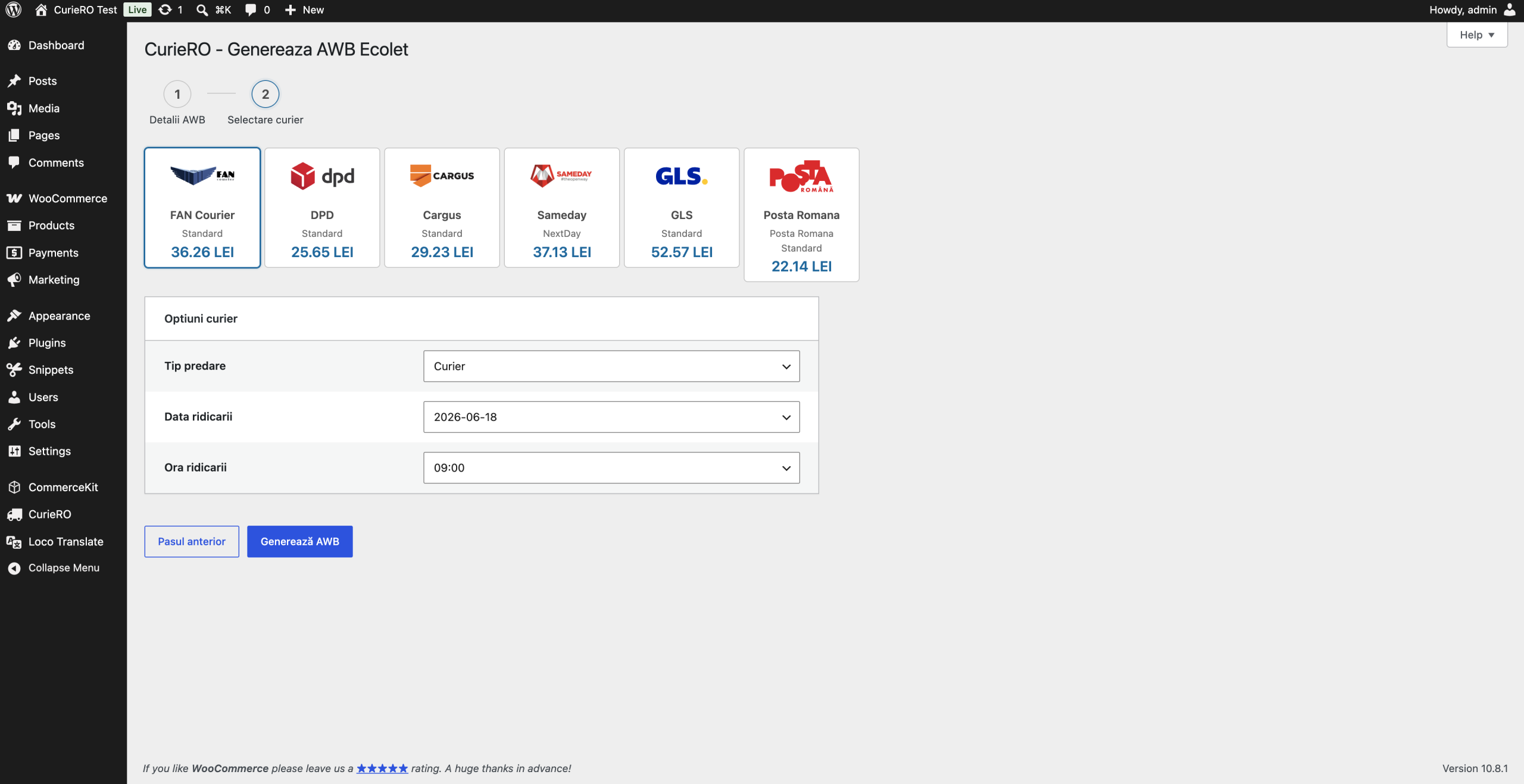Select the Cargus courier card
This screenshot has height=784, width=1524.
(x=442, y=208)
